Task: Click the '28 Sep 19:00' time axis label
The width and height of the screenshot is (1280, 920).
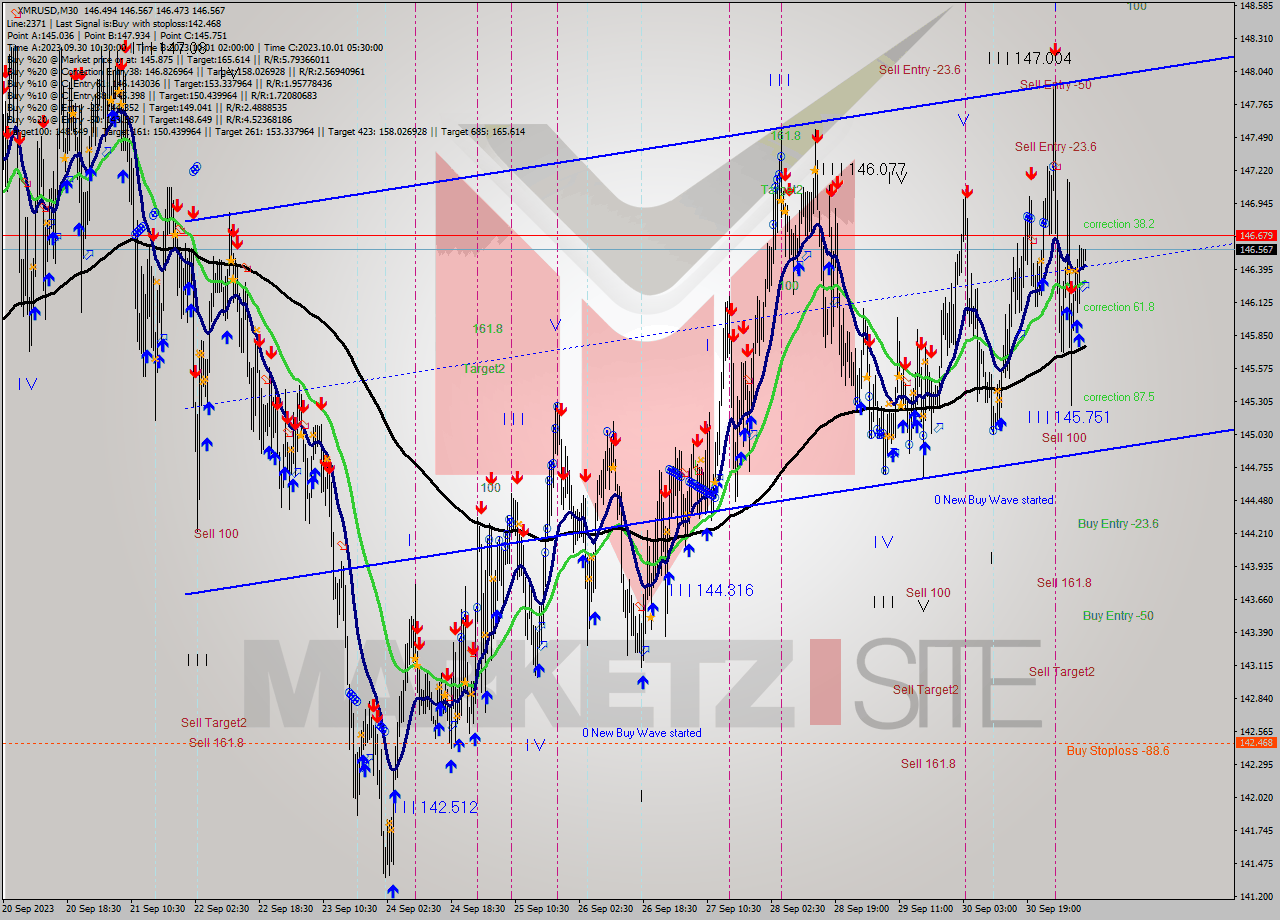Action: tap(862, 909)
